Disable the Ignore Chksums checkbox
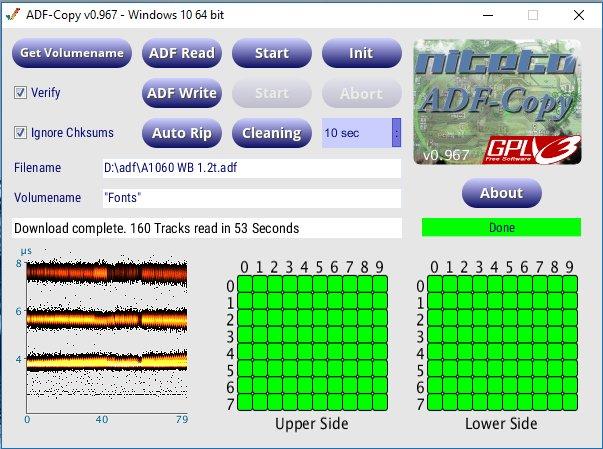The image size is (603, 449). pyautogui.click(x=20, y=133)
